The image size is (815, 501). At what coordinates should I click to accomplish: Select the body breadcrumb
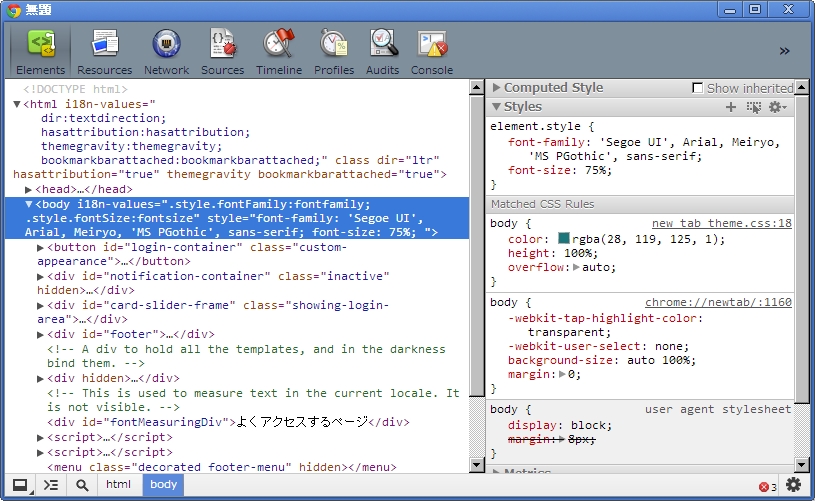(x=163, y=484)
